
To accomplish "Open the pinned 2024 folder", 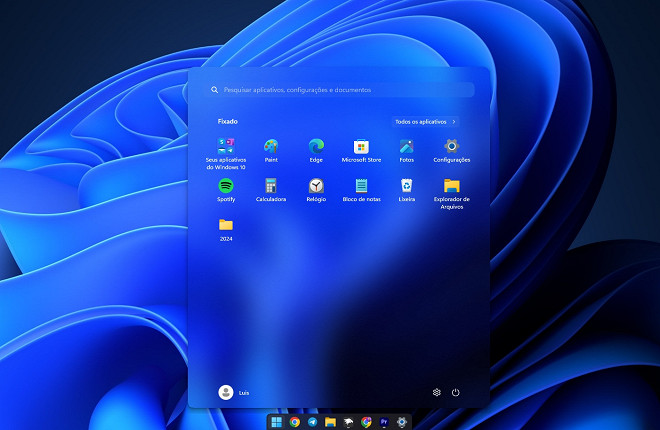I will (x=226, y=230).
